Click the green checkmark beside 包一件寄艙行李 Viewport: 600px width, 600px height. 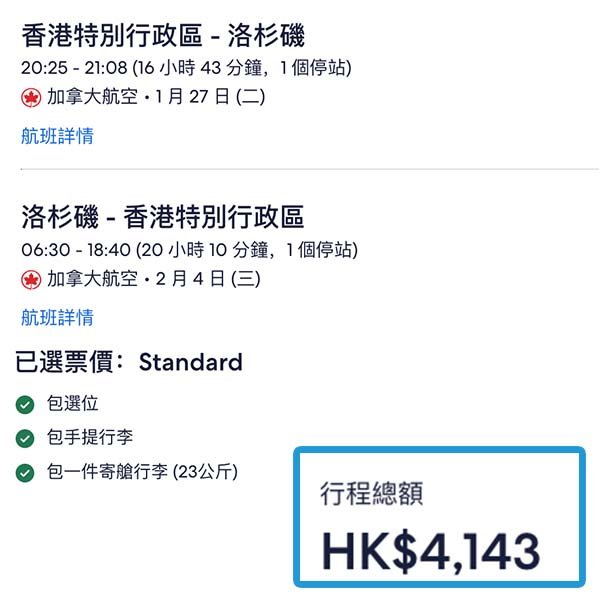click(25, 471)
